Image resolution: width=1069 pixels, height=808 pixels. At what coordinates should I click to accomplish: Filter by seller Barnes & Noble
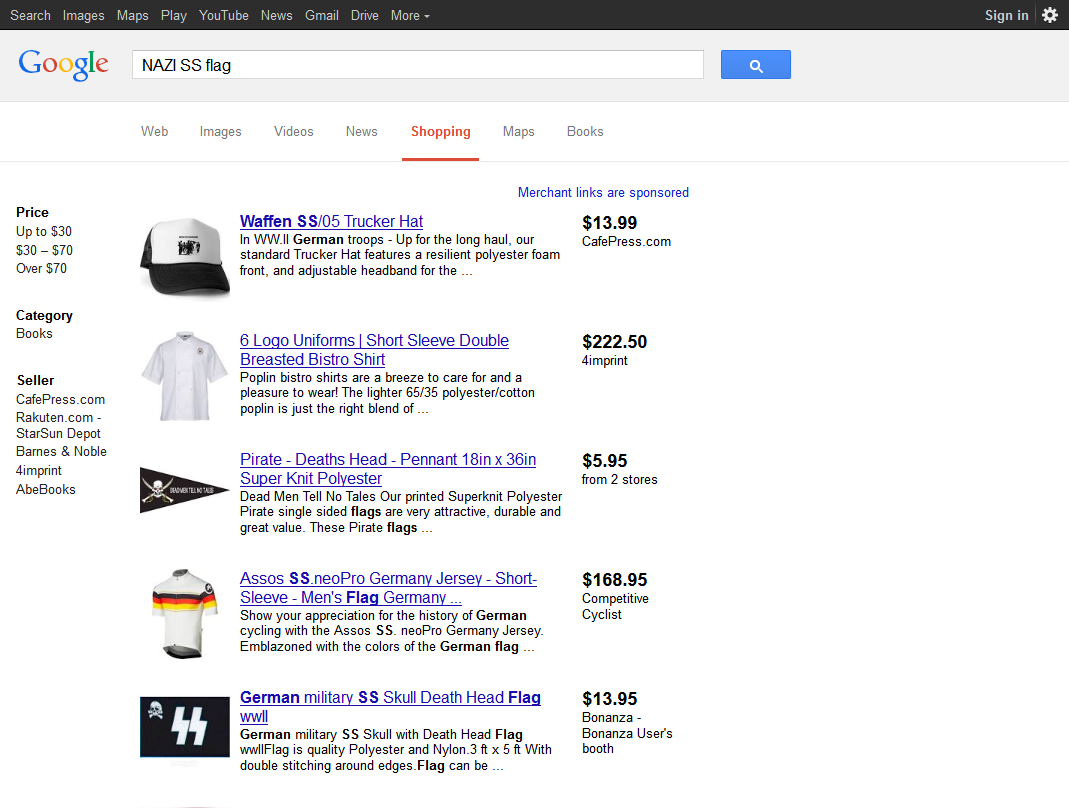click(61, 451)
